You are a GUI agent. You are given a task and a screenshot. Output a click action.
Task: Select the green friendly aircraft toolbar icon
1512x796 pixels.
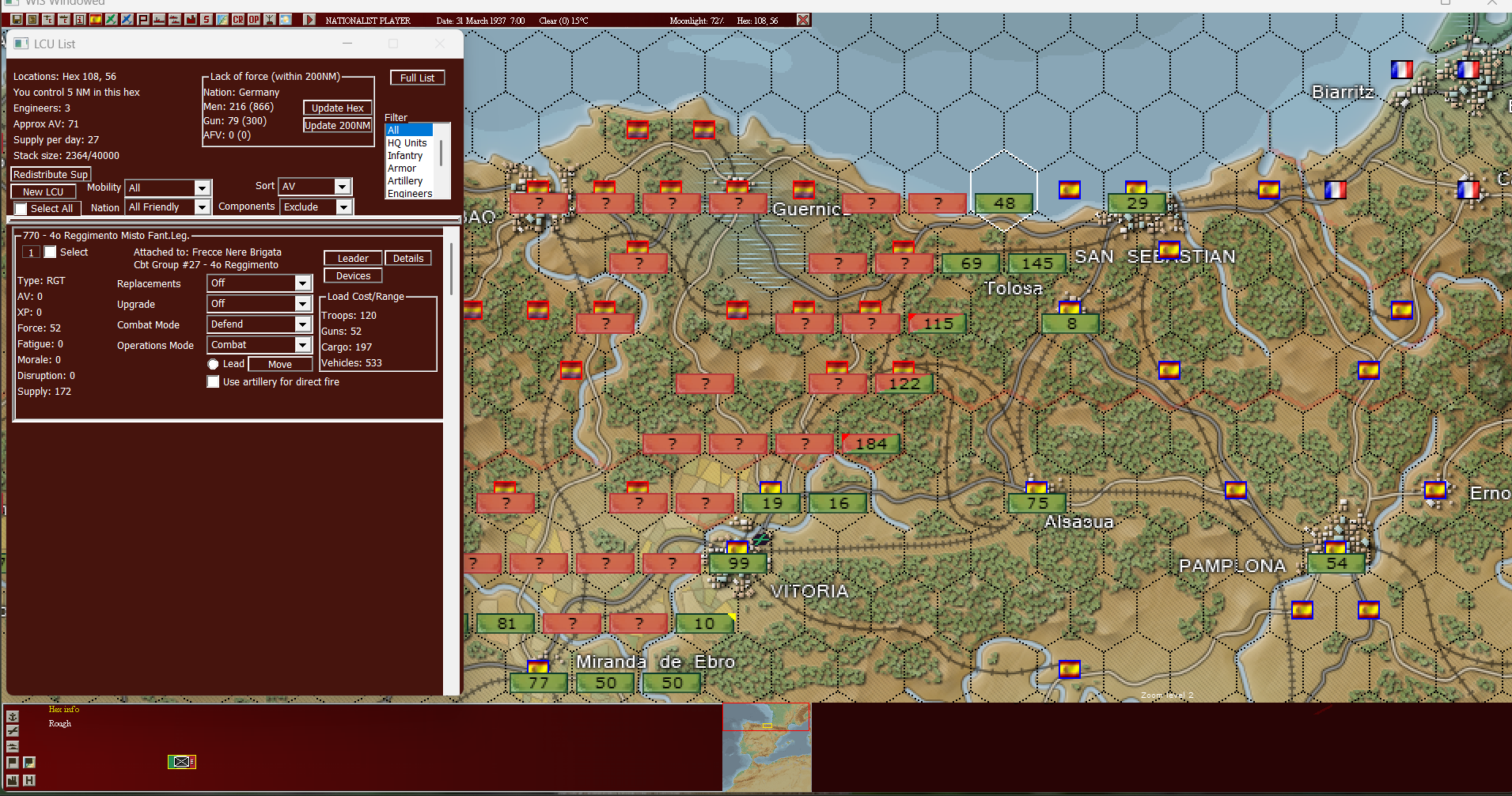point(111,19)
